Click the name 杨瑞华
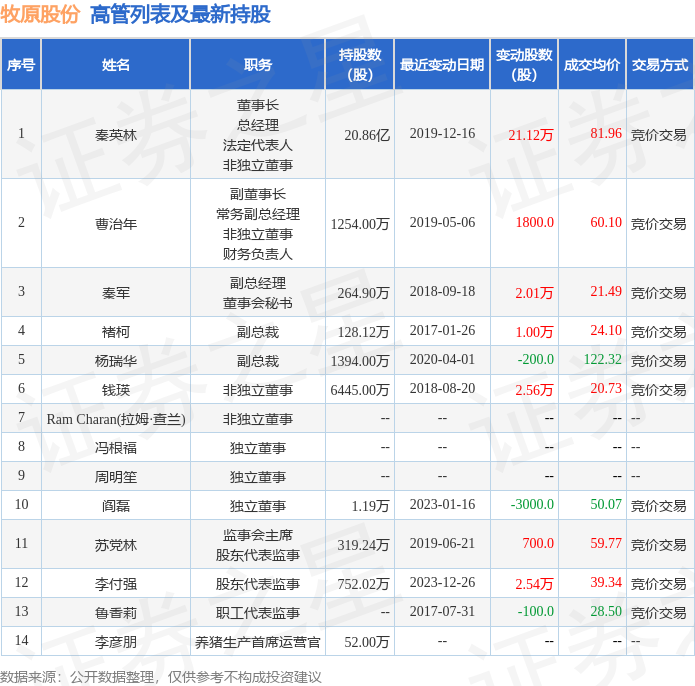The height and width of the screenshot is (686, 695). coord(116,361)
